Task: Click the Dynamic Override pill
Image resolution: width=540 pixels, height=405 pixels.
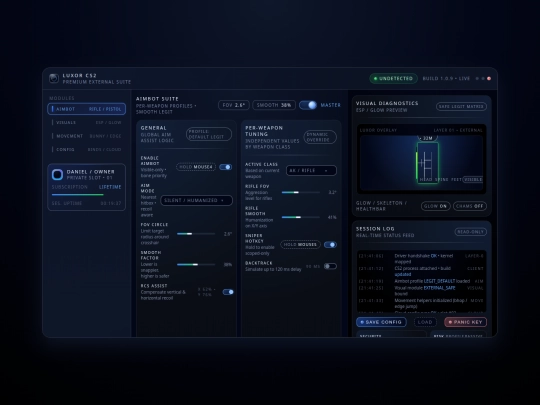Action: point(320,137)
